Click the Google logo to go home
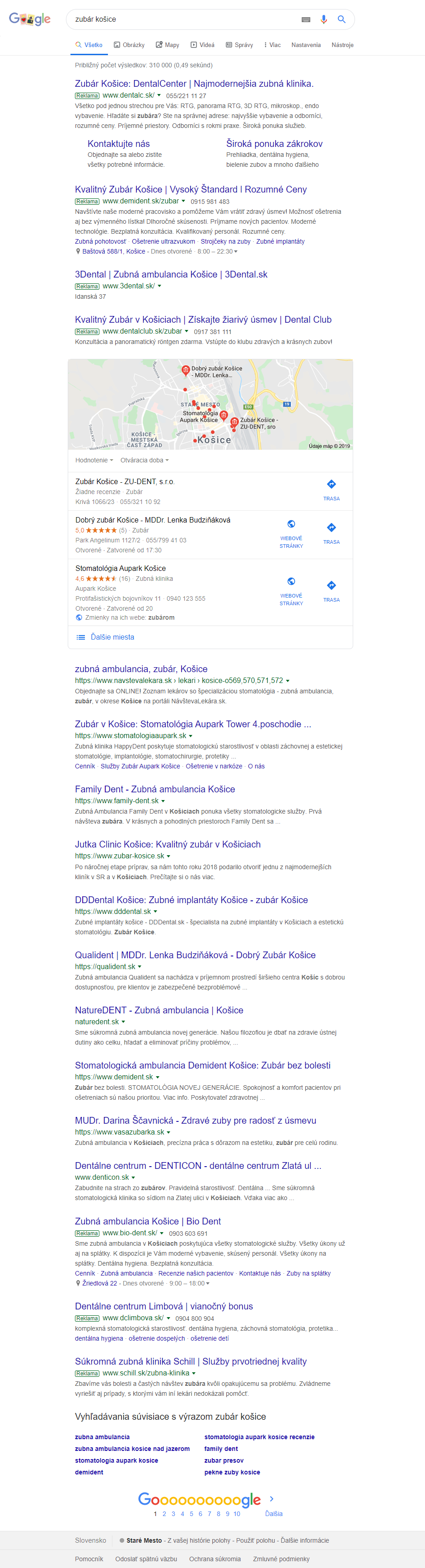Viewport: 425px width, 1568px height. (30, 19)
